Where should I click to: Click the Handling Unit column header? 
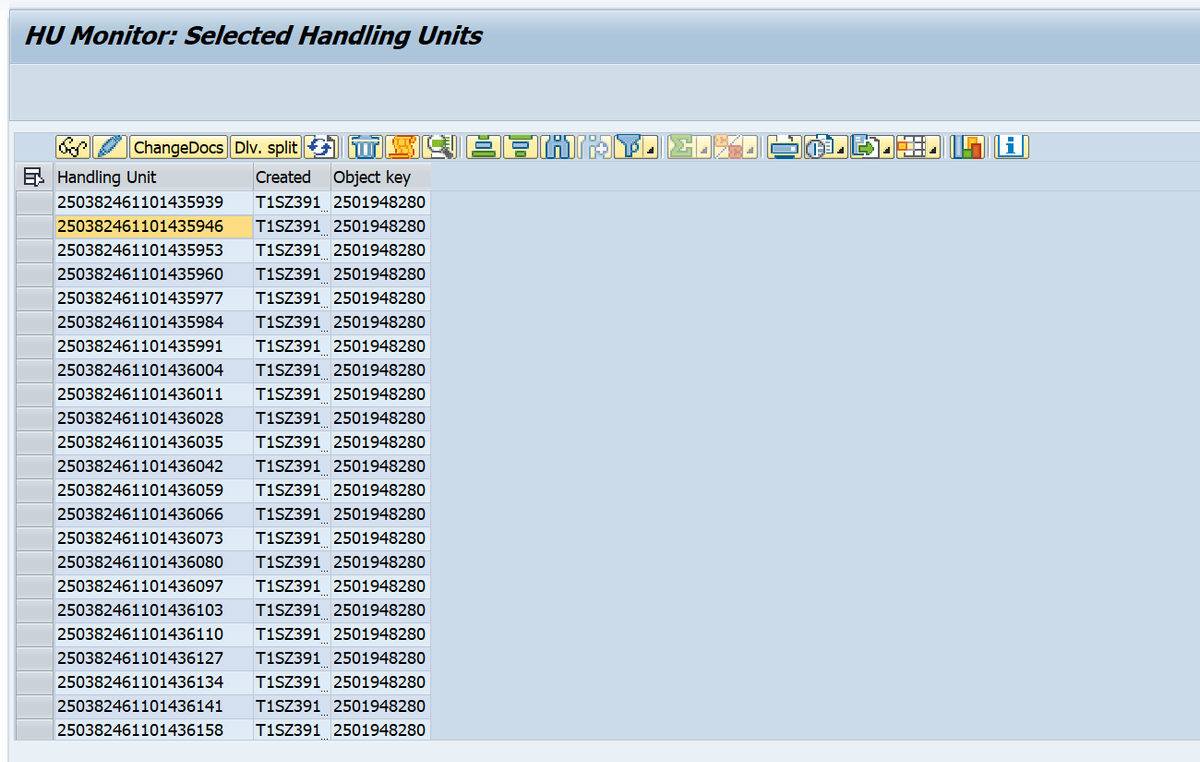click(x=154, y=177)
